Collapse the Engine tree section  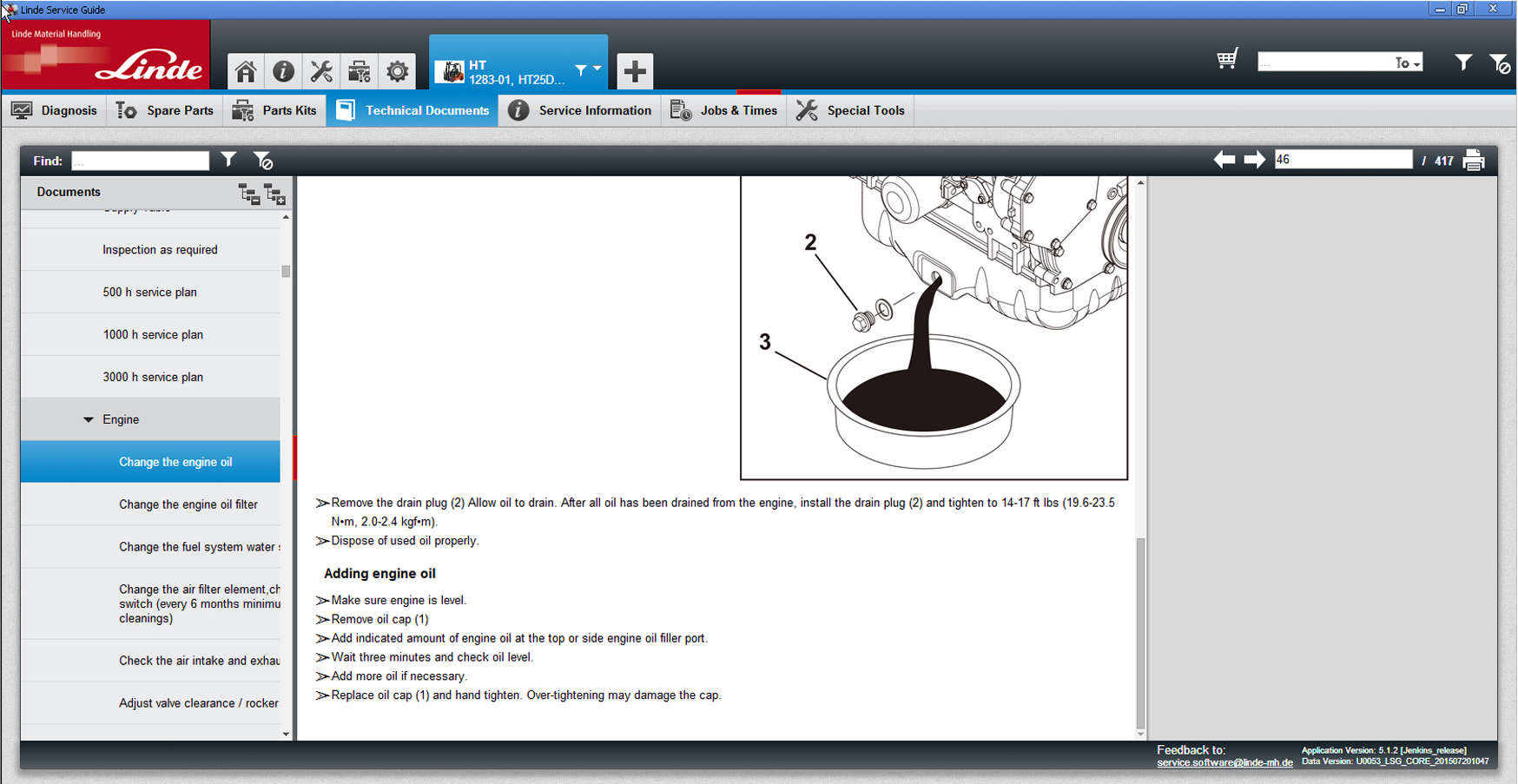pos(89,419)
